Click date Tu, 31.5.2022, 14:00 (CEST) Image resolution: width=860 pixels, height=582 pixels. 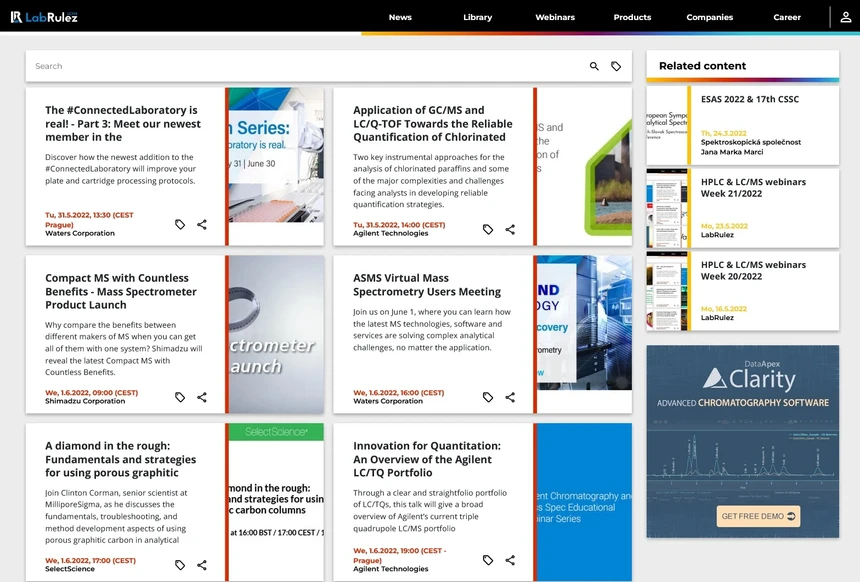click(399, 225)
